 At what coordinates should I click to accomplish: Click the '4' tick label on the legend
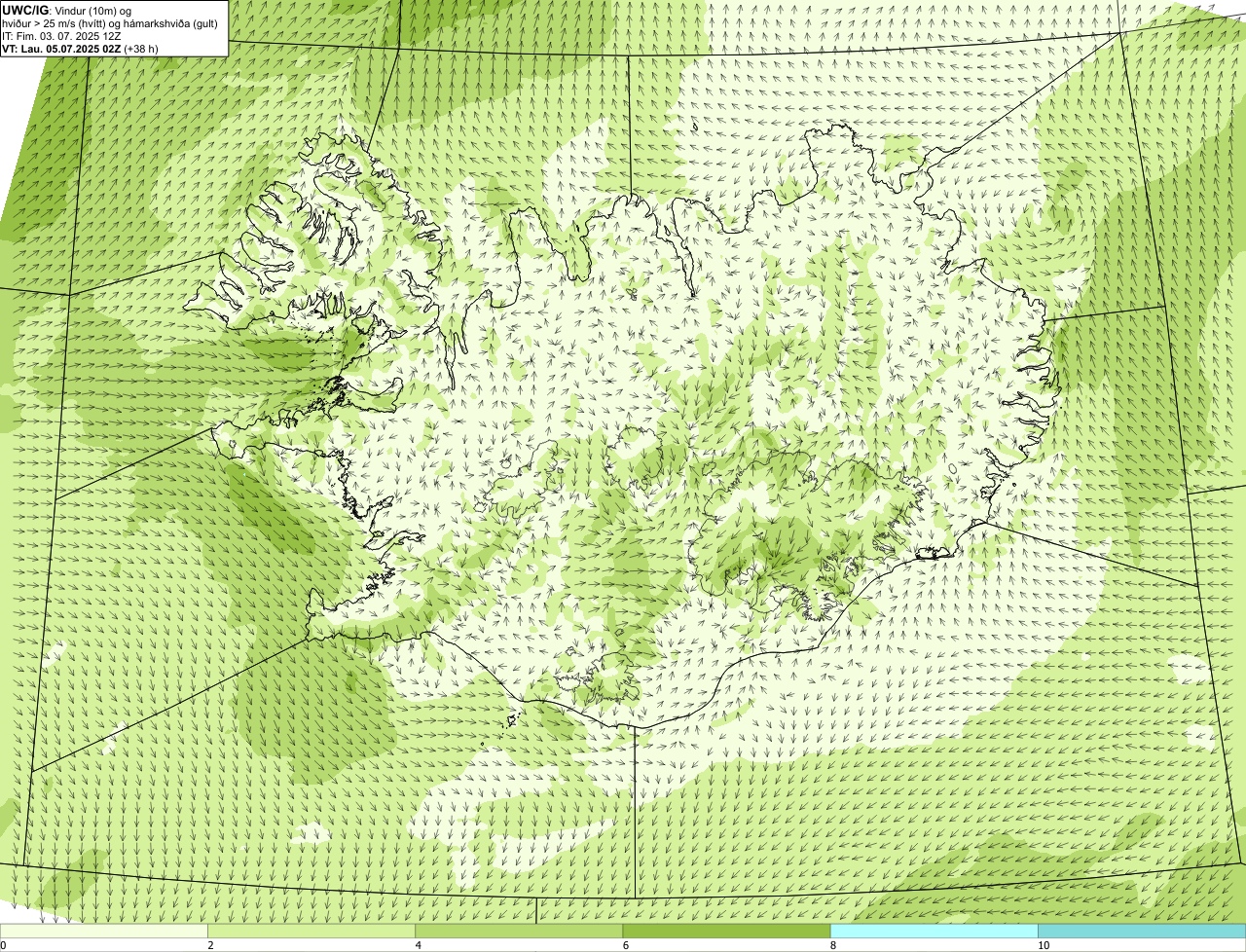tap(418, 945)
